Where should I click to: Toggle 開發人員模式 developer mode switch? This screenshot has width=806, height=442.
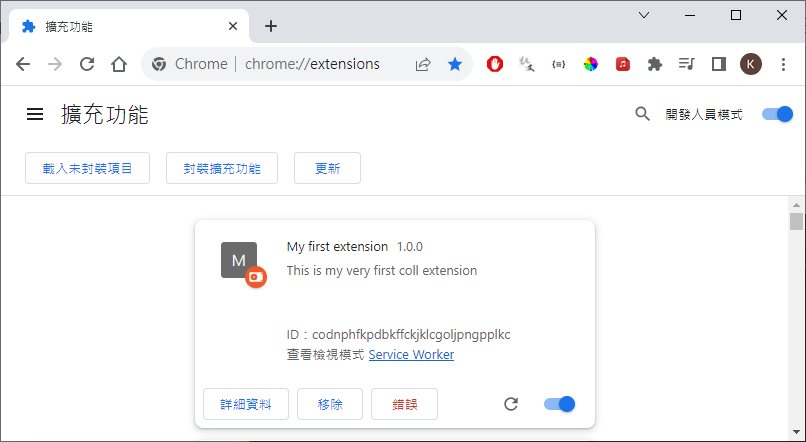point(777,114)
